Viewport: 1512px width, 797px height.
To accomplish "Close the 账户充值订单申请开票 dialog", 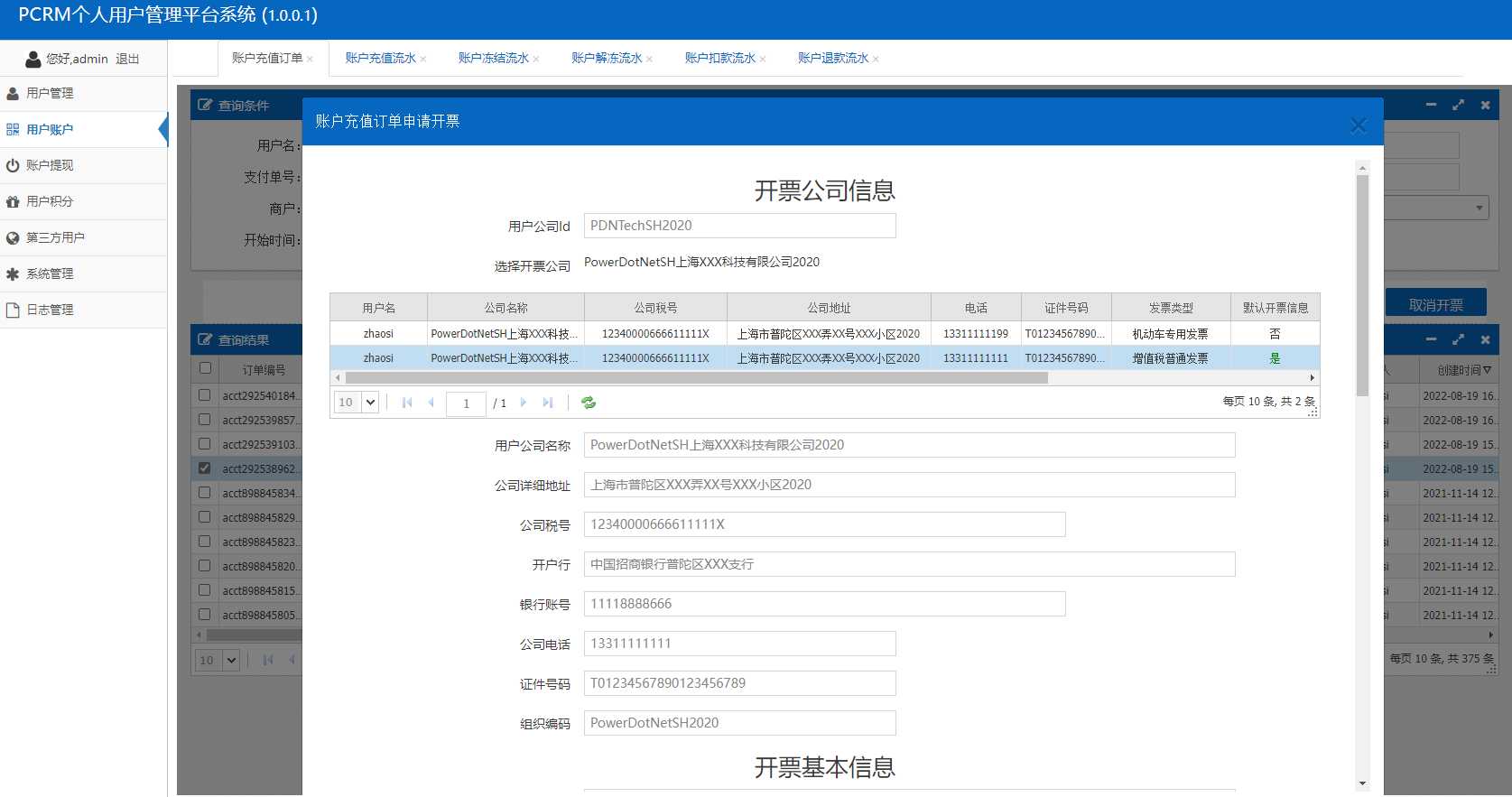I will pyautogui.click(x=1358, y=125).
